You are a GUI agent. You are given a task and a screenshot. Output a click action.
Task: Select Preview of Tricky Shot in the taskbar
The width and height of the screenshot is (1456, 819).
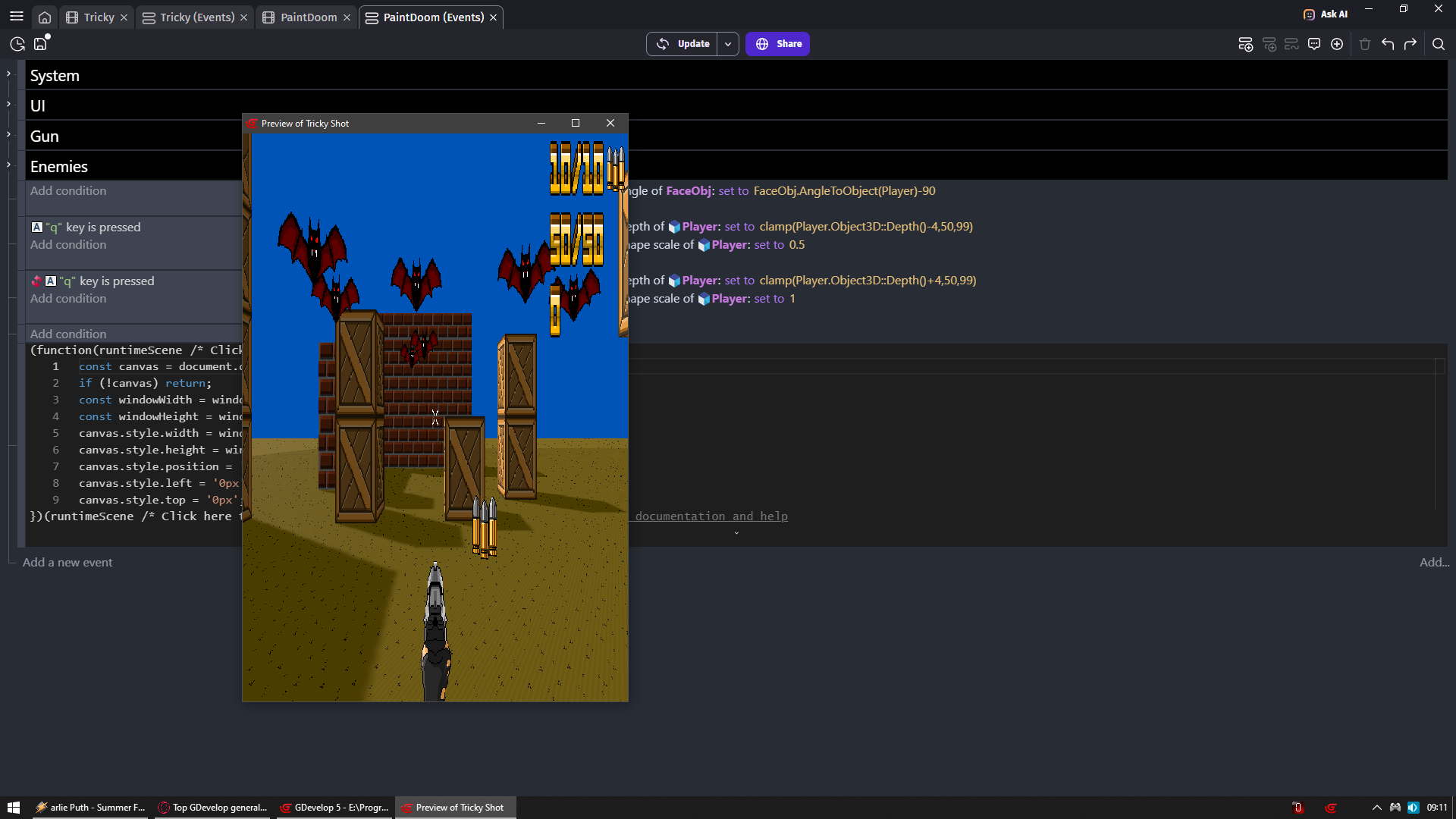[x=453, y=807]
